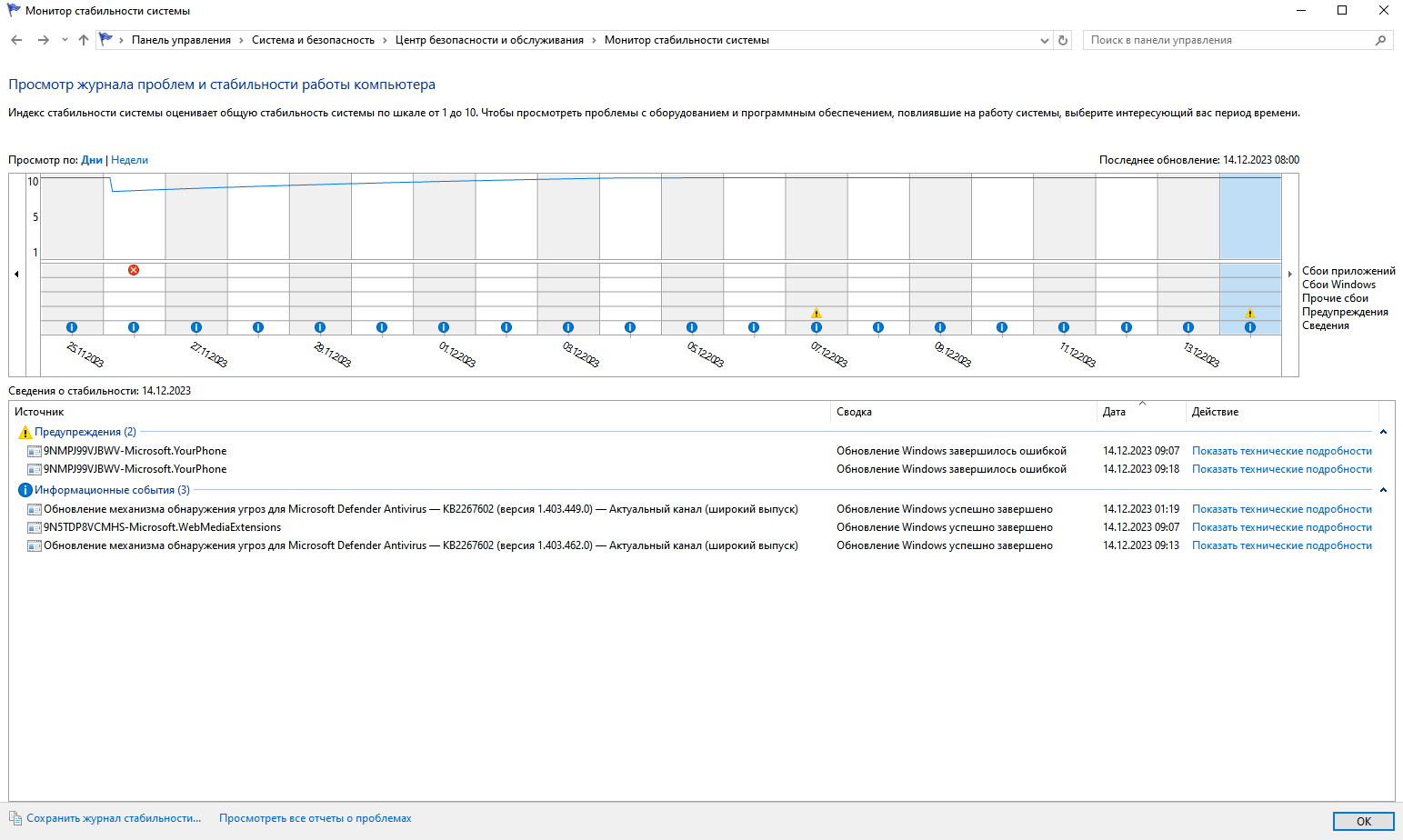Switch chart view to Дни
This screenshot has height=840, width=1403.
coord(92,160)
